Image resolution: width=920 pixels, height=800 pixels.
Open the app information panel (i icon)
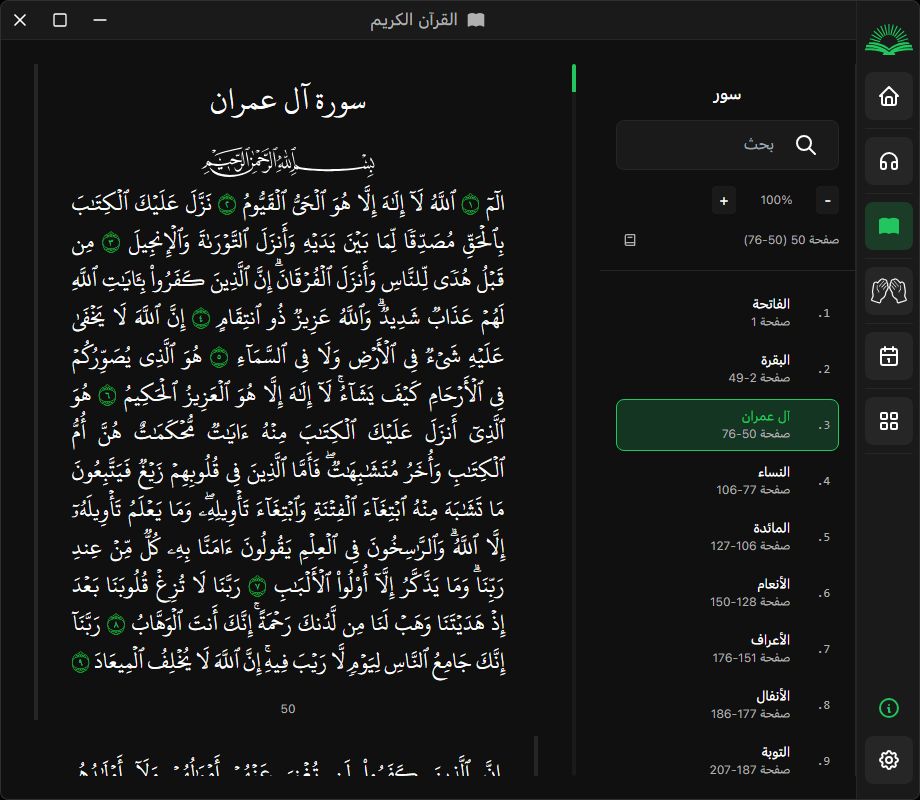click(x=888, y=708)
